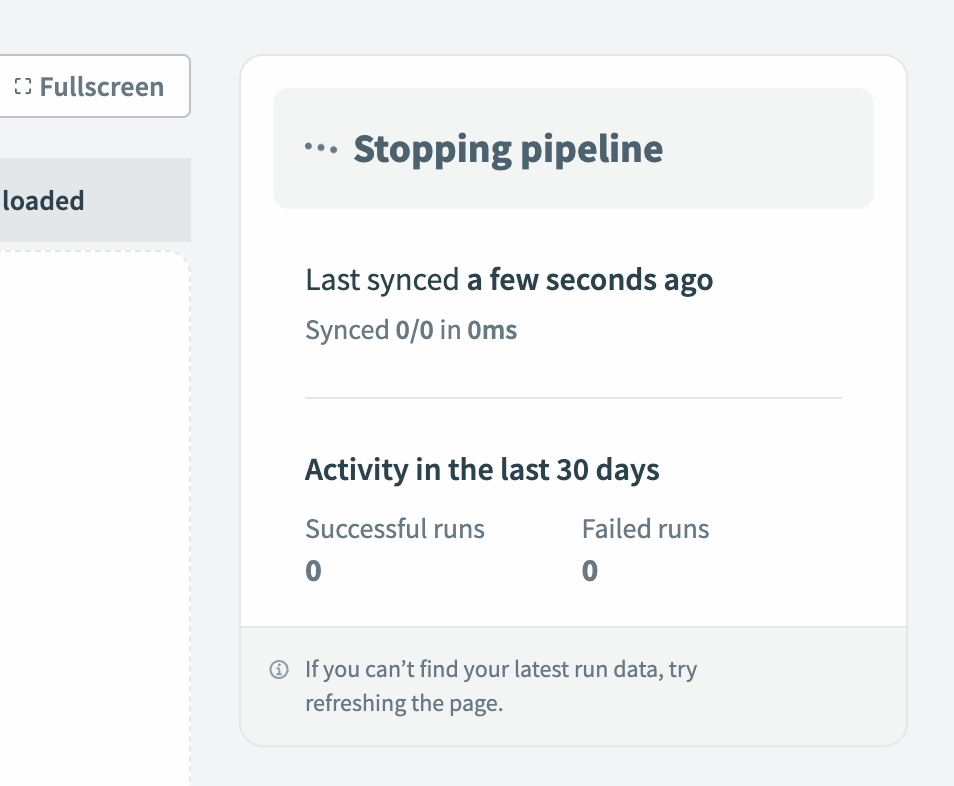Click the word 'Synced' in sync summary

click(347, 330)
